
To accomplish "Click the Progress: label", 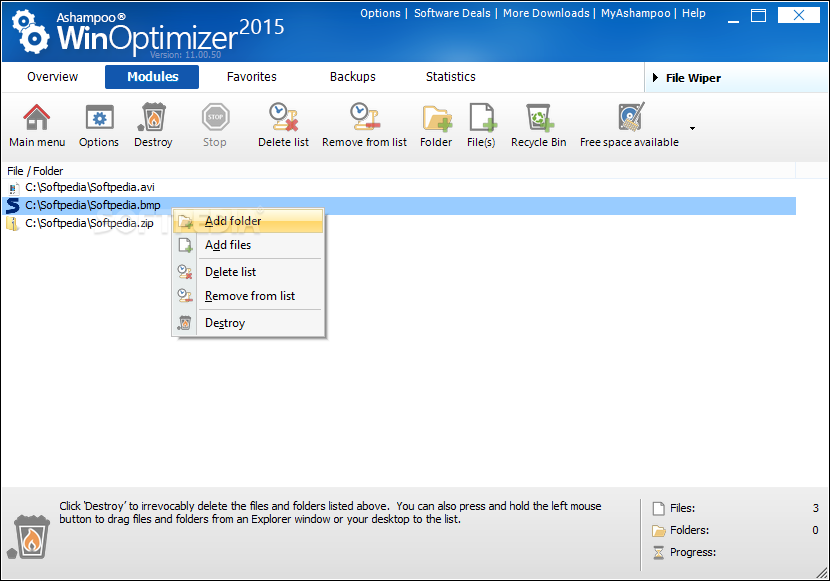I will pyautogui.click(x=693, y=552).
